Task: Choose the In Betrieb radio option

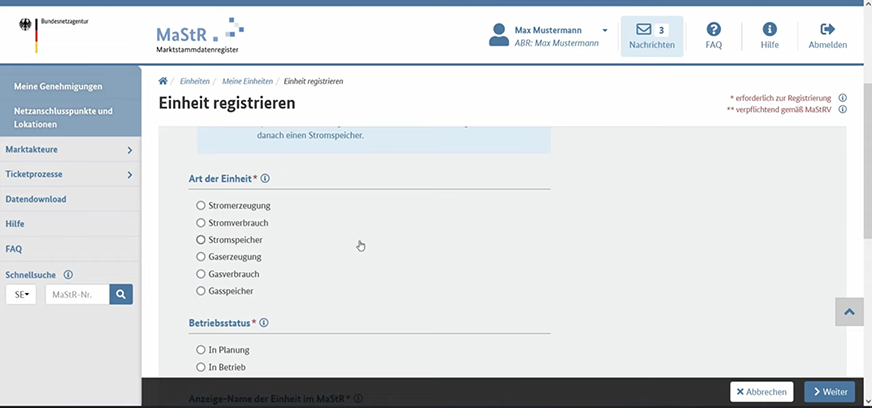Action: point(201,368)
